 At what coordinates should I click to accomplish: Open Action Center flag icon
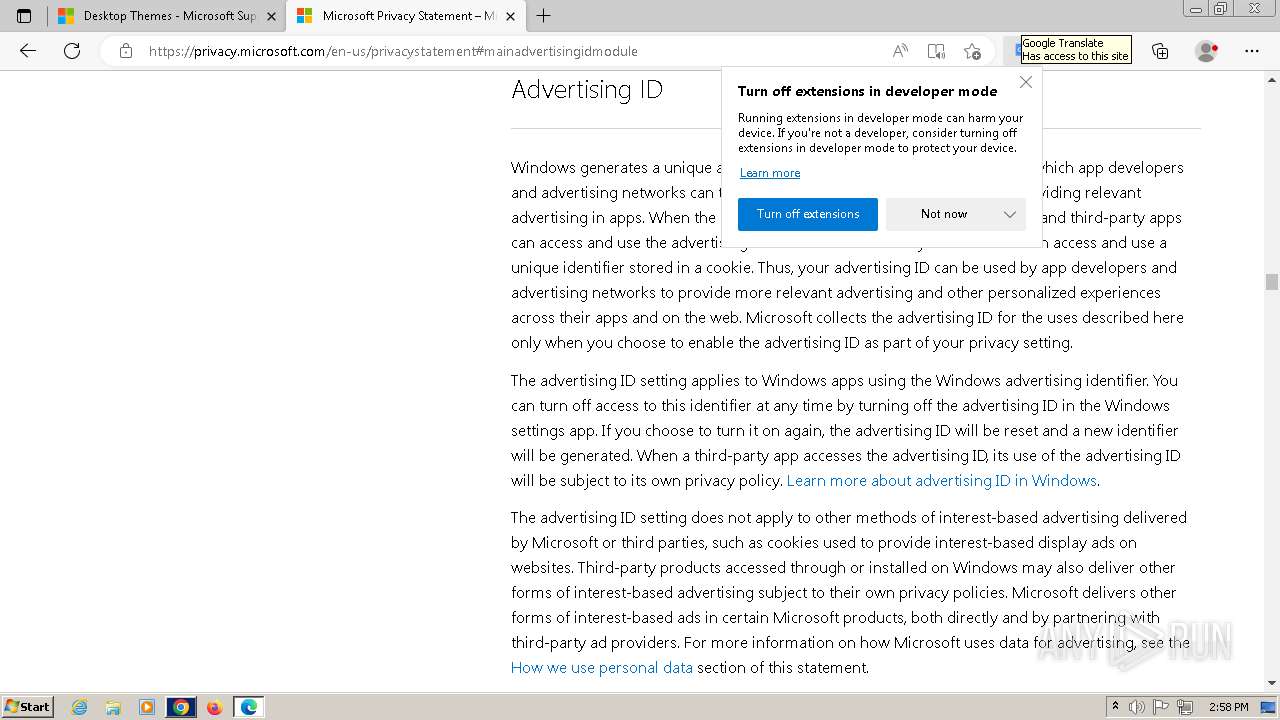[1161, 707]
